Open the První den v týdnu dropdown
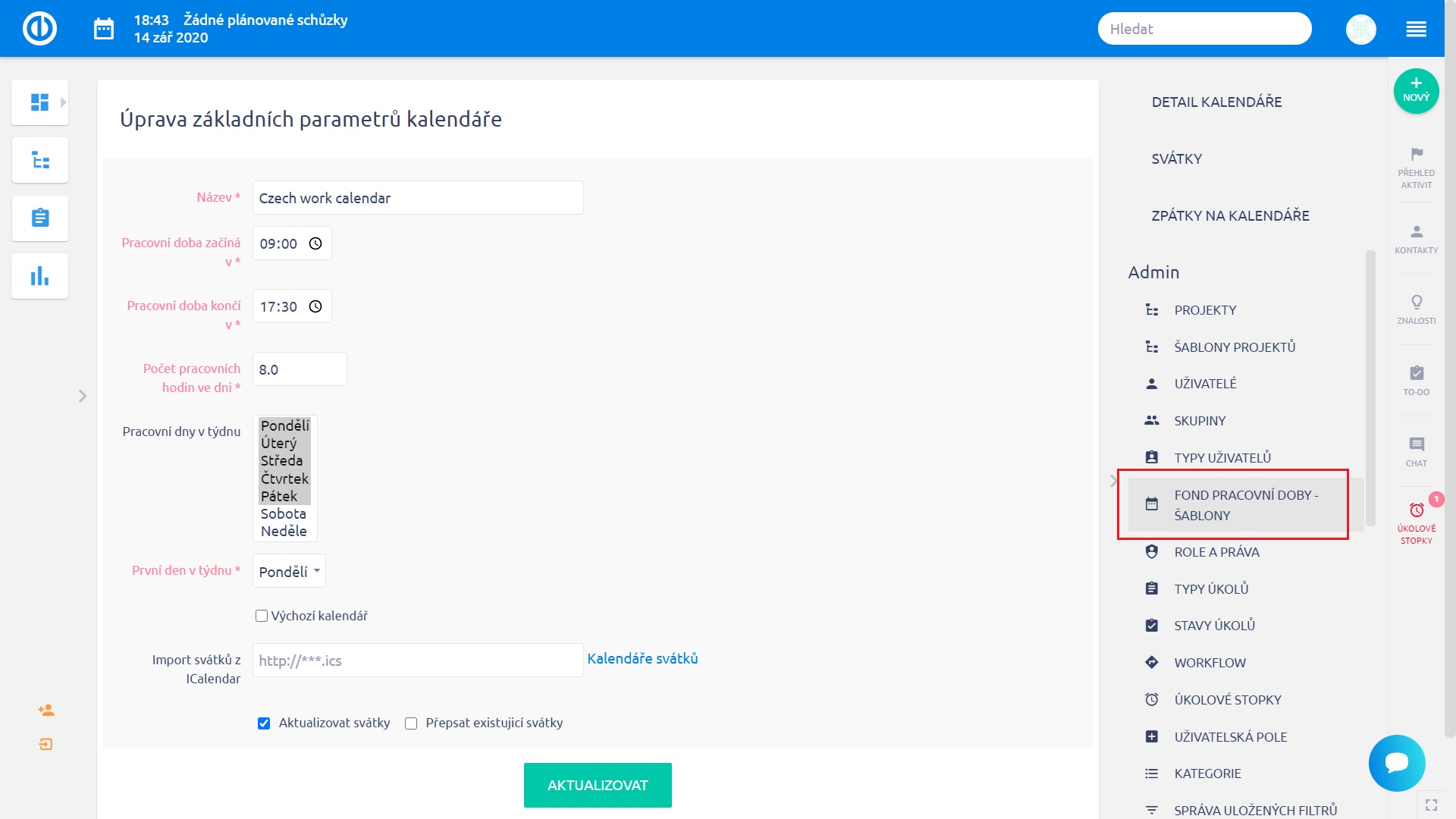This screenshot has height=819, width=1456. click(289, 571)
